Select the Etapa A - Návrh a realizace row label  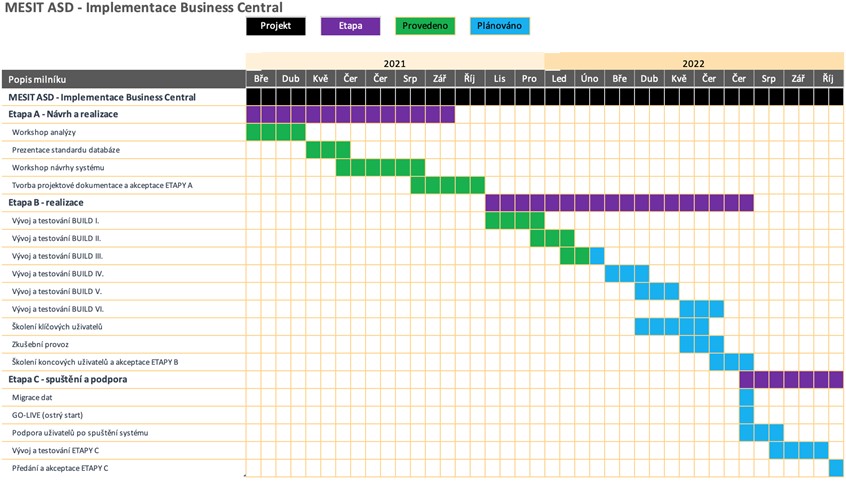click(63, 115)
